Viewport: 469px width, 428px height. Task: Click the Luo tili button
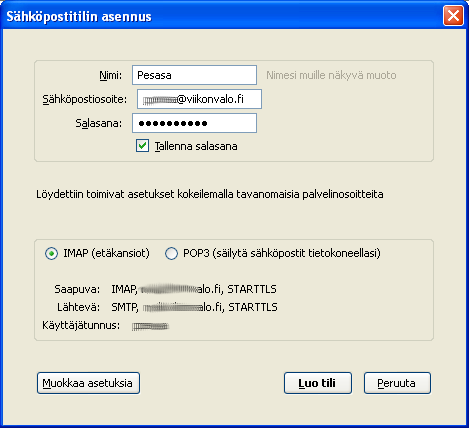(318, 383)
